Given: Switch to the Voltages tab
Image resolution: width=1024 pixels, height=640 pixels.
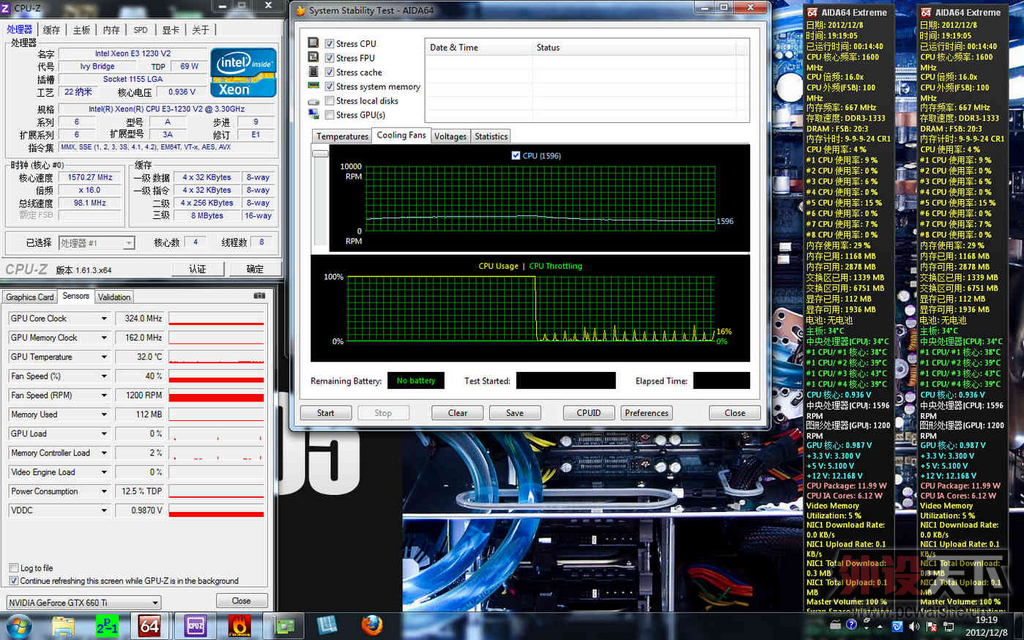Looking at the screenshot, I should pos(451,136).
